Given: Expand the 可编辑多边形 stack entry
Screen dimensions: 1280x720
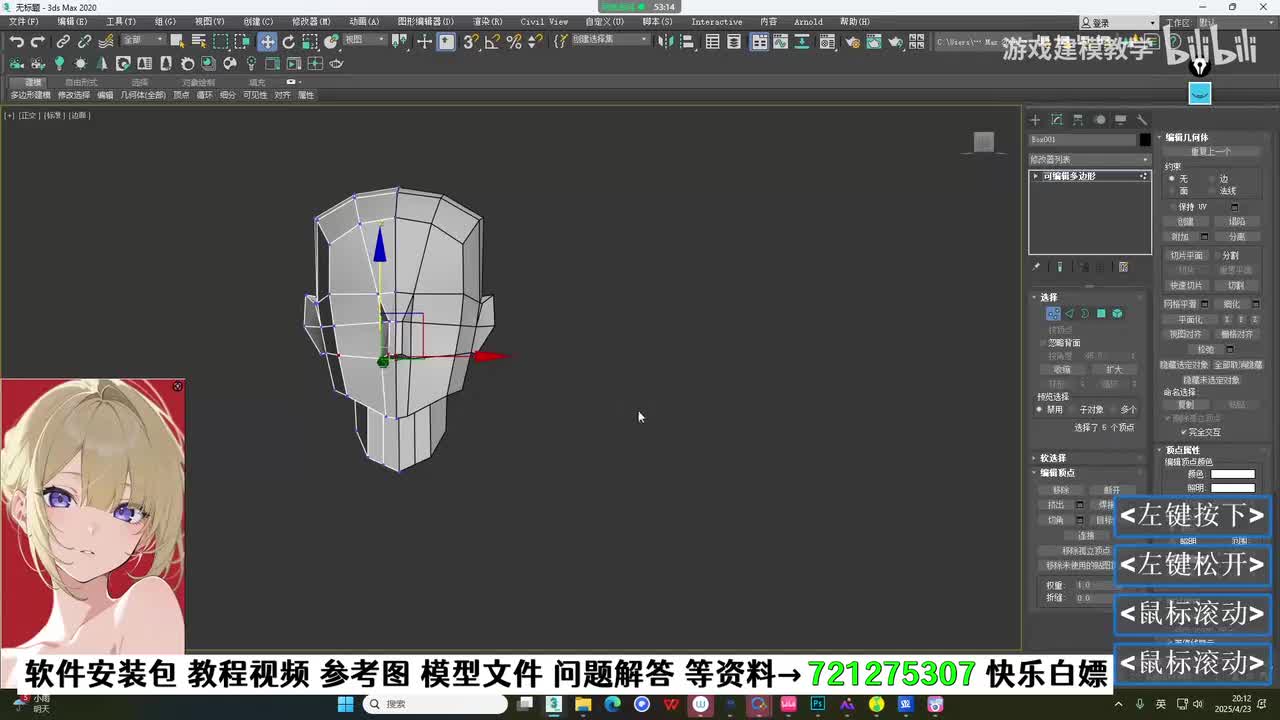Looking at the screenshot, I should (x=1036, y=176).
